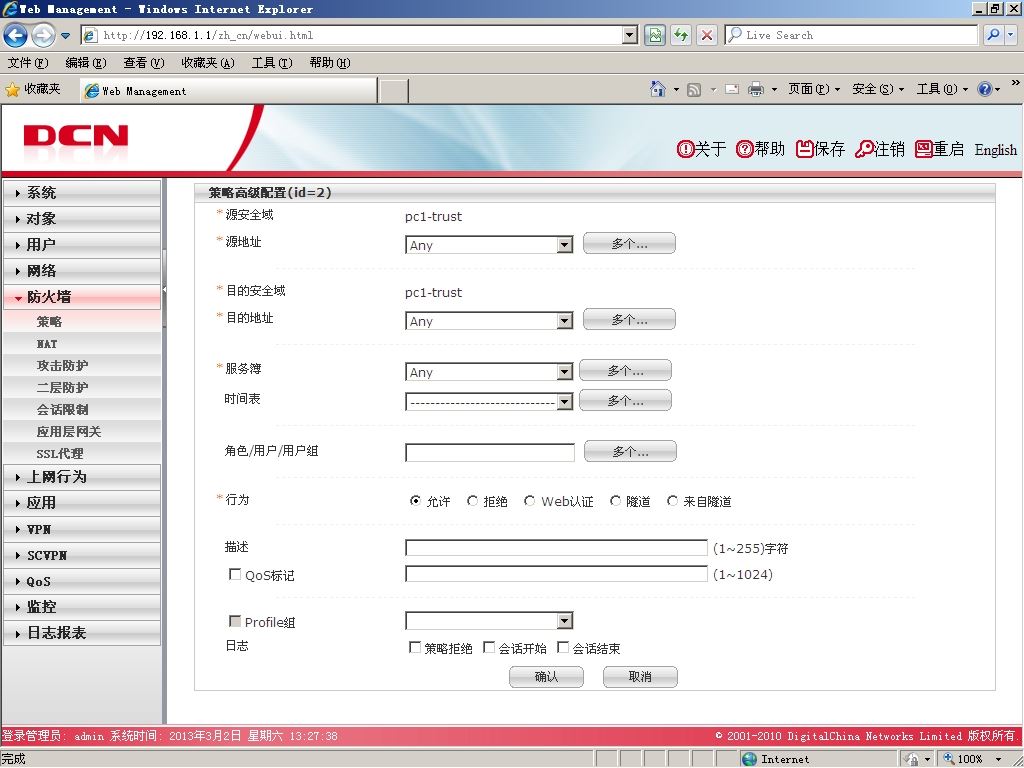The height and width of the screenshot is (768, 1024).
Task: Check the 会话结束 log checkbox
Action: (x=563, y=647)
